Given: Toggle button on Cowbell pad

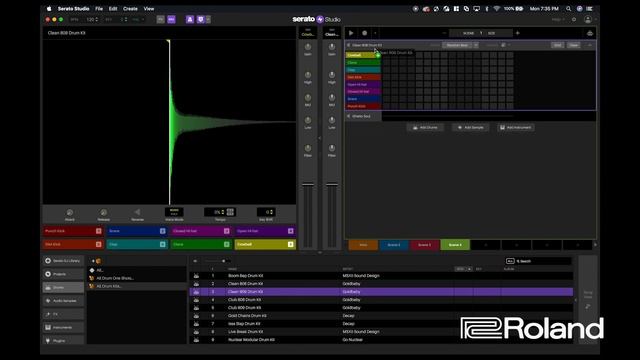Looking at the screenshot, I should pyautogui.click(x=291, y=244).
